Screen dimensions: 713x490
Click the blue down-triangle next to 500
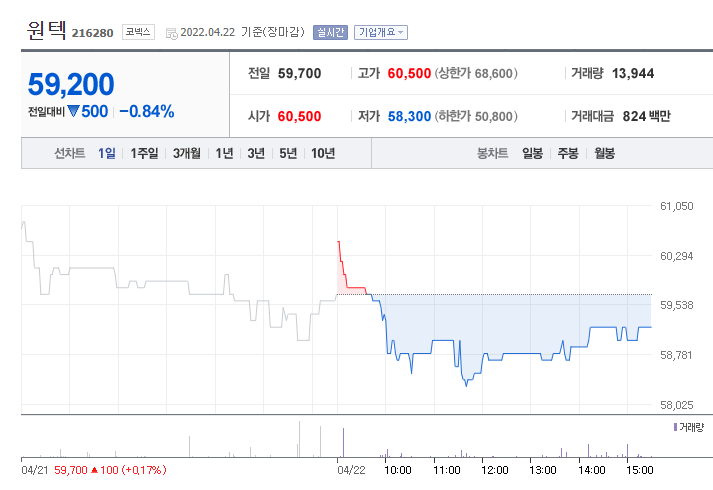(73, 111)
